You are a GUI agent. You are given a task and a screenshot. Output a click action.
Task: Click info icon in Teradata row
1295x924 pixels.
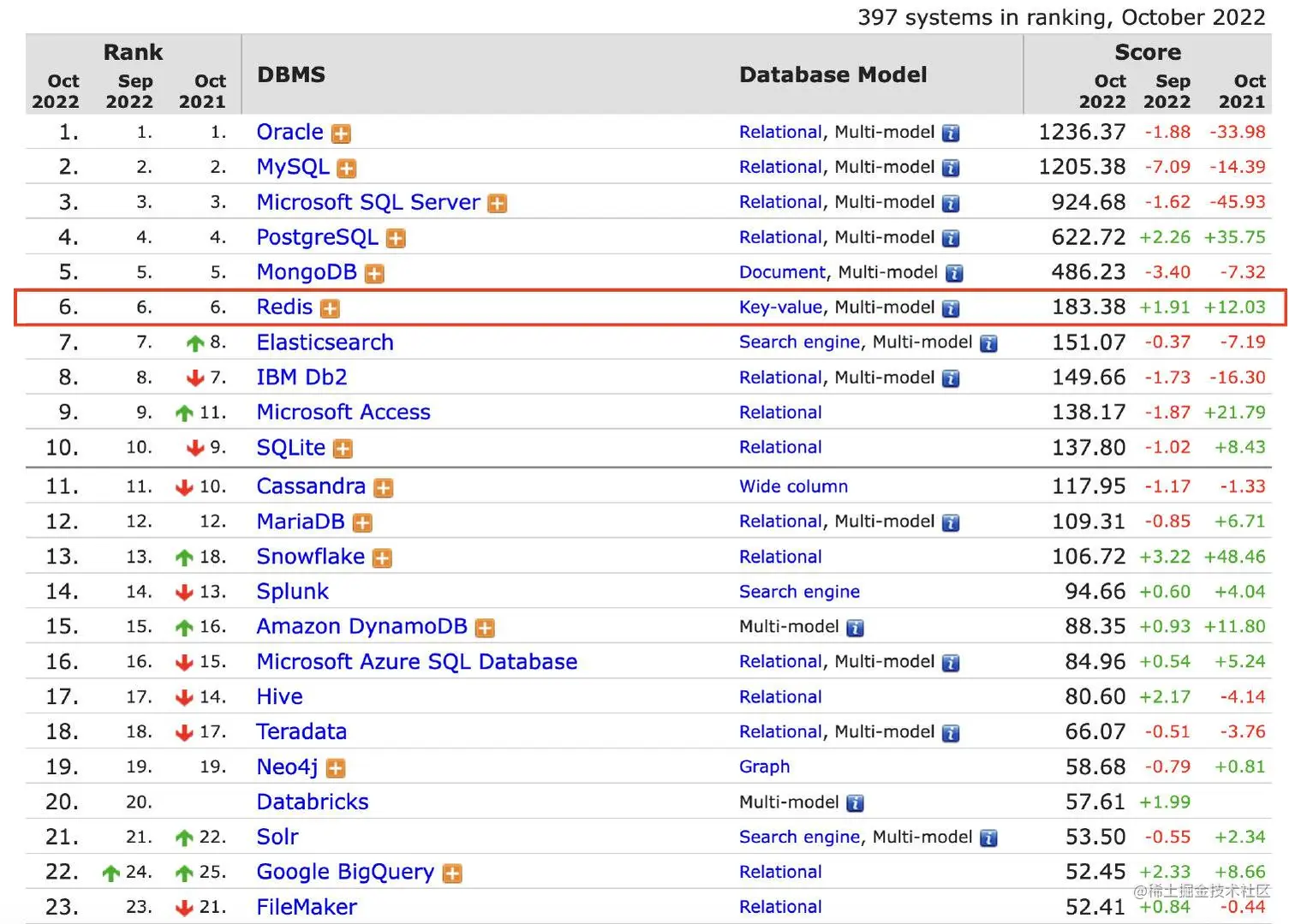click(x=951, y=734)
